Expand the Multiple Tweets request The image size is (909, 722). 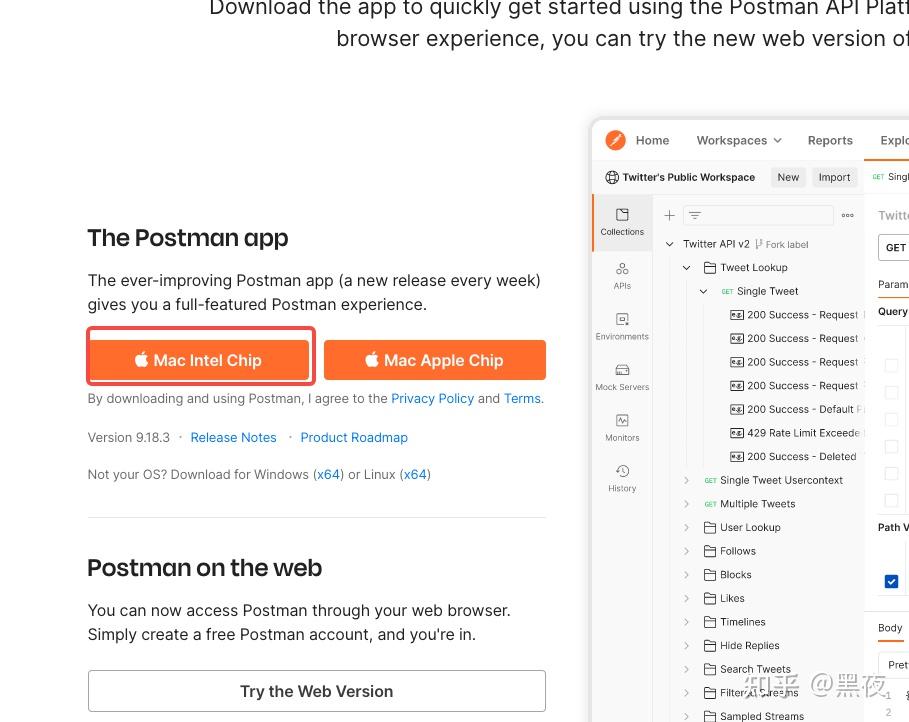686,504
